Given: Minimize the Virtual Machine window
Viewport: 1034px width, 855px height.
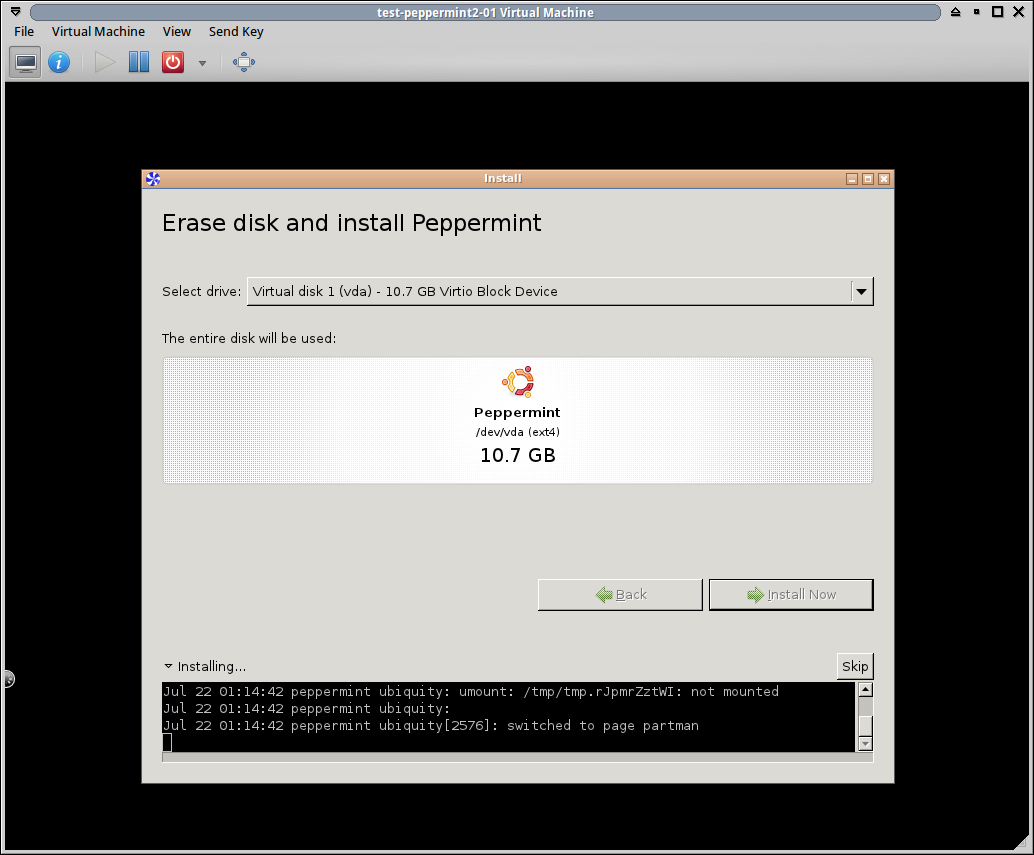Looking at the screenshot, I should (977, 12).
